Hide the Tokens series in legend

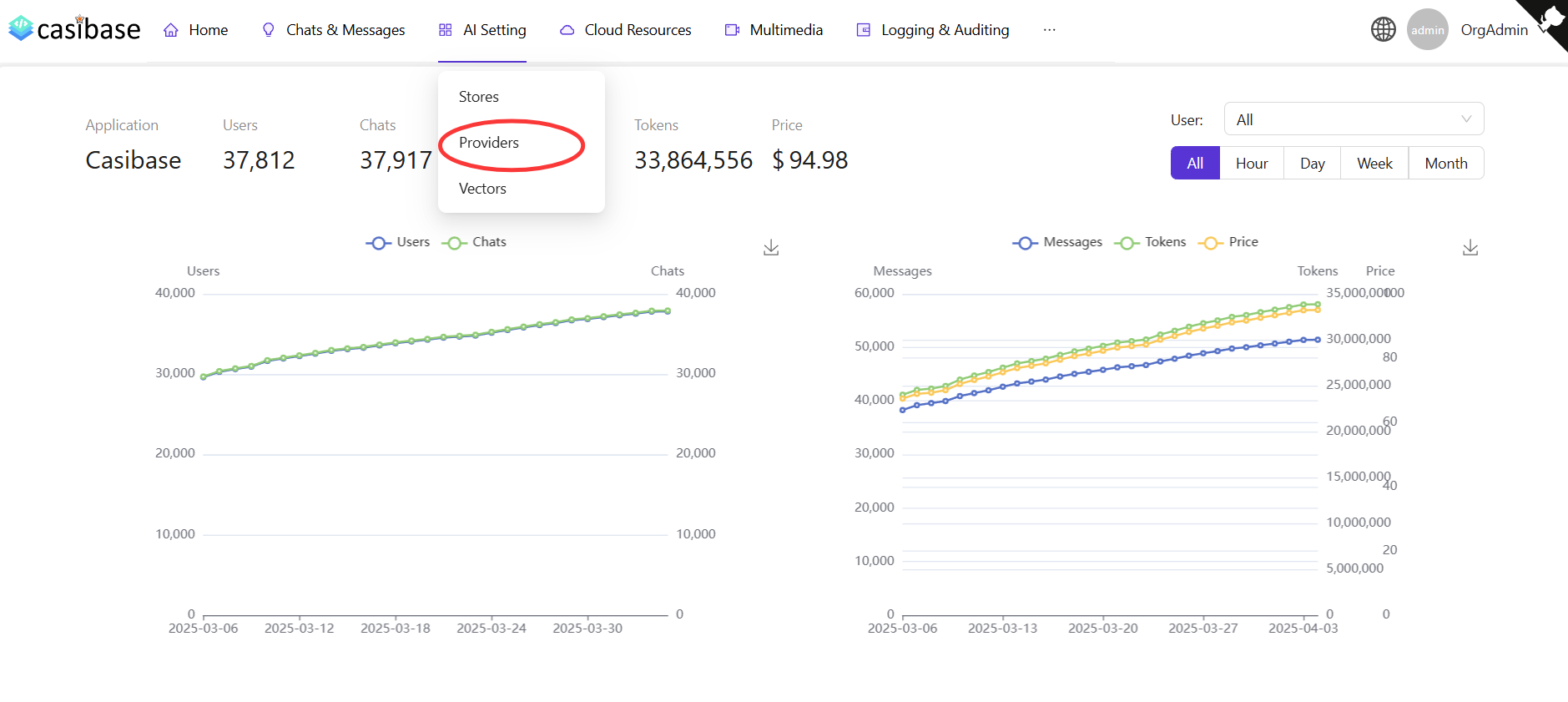(1150, 242)
